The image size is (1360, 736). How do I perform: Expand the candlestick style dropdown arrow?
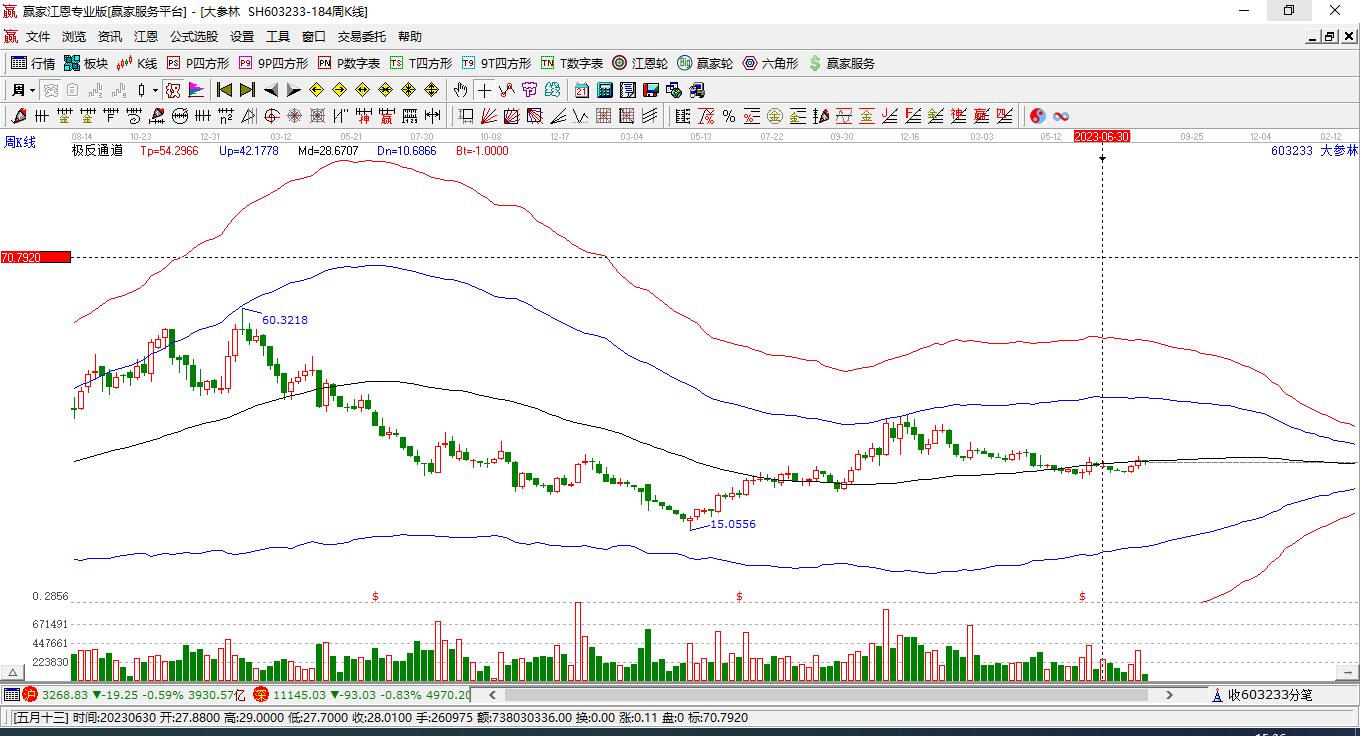click(155, 90)
